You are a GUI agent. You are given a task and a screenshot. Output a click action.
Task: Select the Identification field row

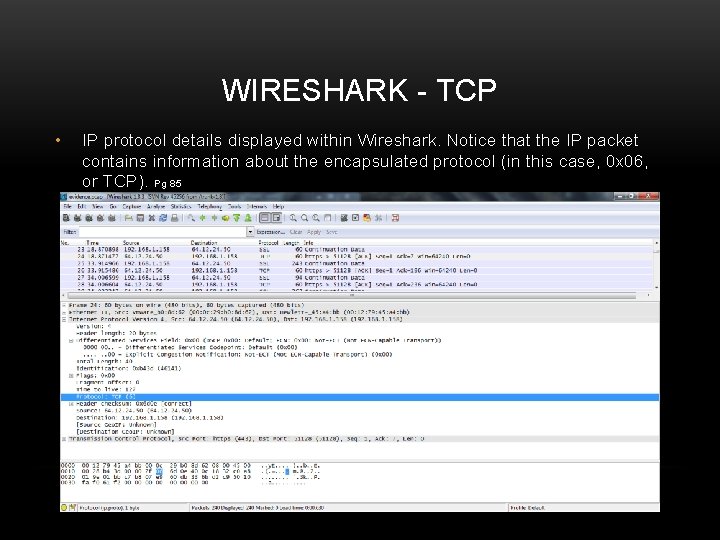129,368
